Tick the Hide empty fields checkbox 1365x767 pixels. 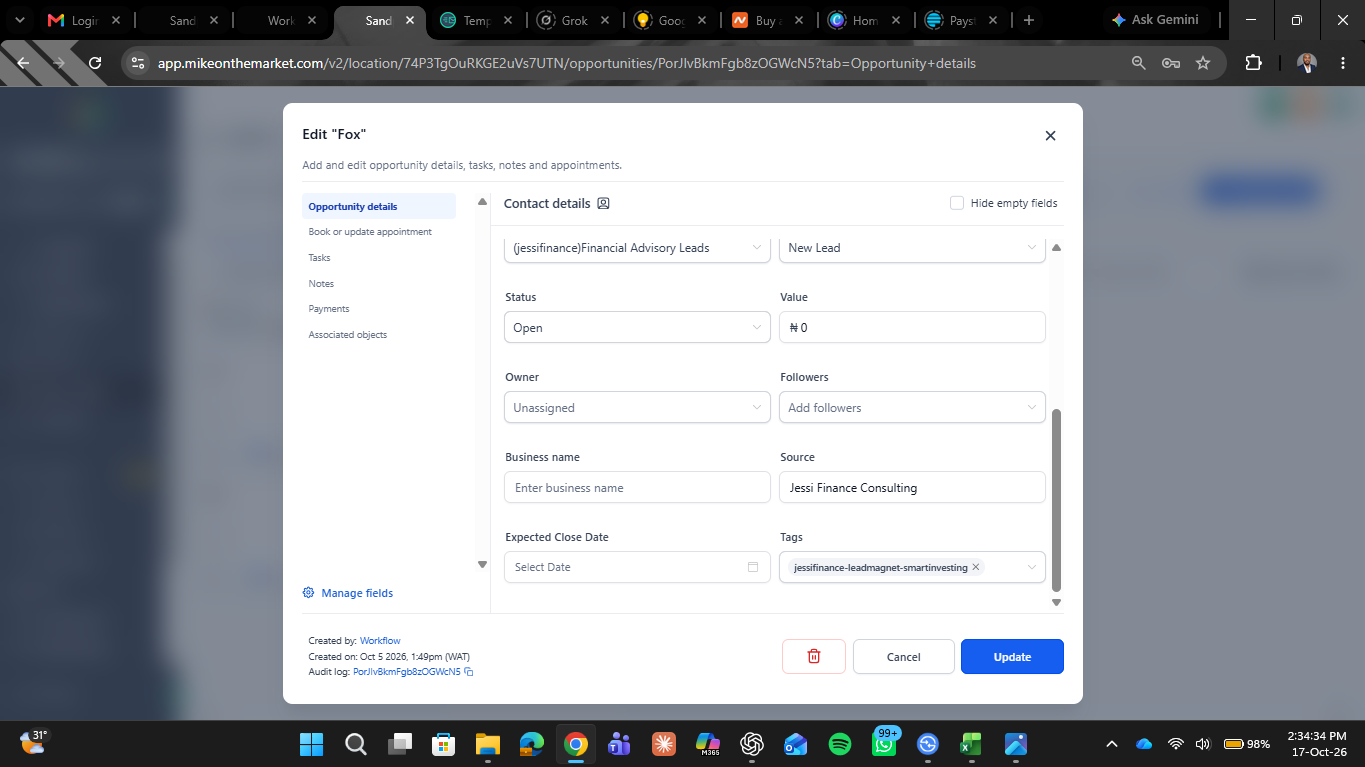pyautogui.click(x=957, y=203)
